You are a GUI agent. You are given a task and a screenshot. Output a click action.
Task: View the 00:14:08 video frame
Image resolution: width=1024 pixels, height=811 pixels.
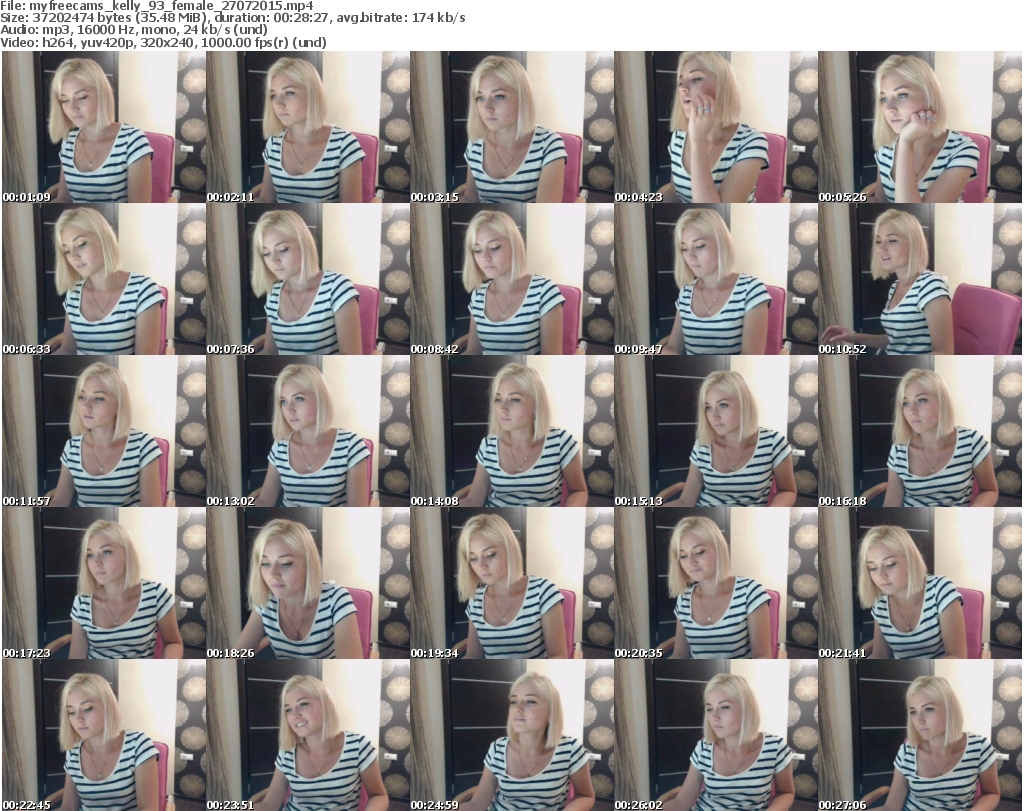click(x=511, y=431)
